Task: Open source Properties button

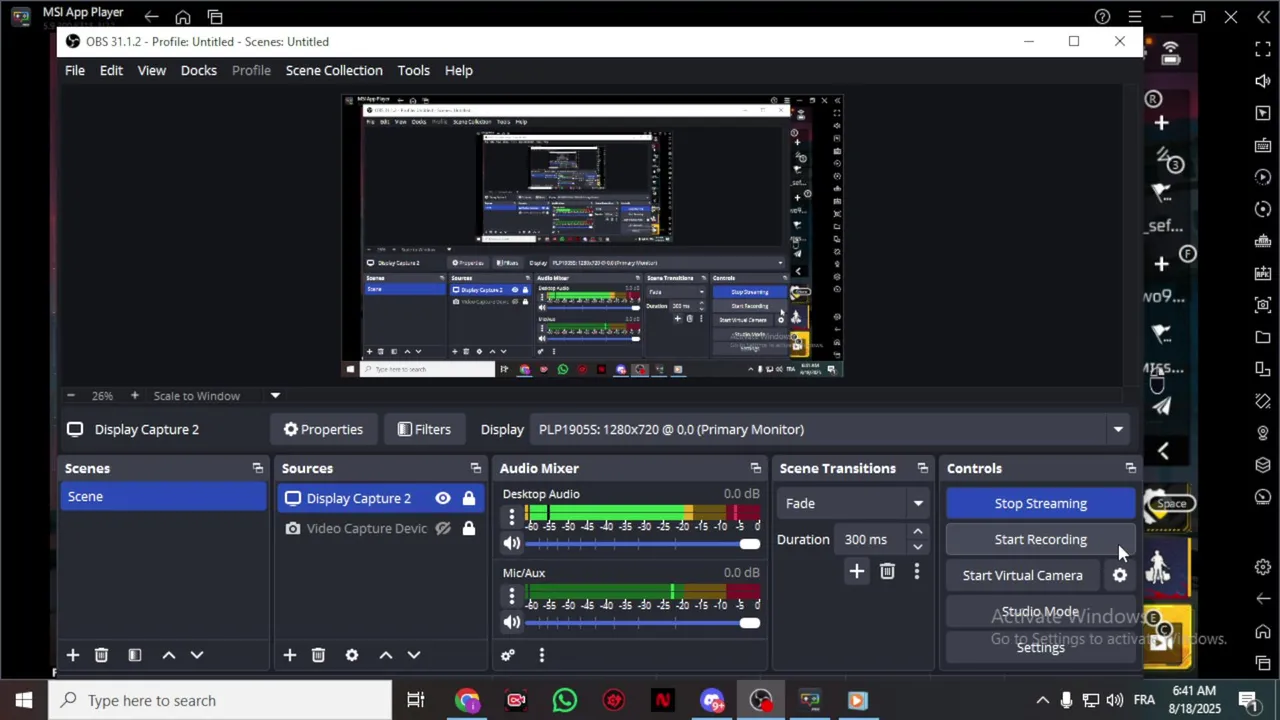Action: click(x=323, y=429)
